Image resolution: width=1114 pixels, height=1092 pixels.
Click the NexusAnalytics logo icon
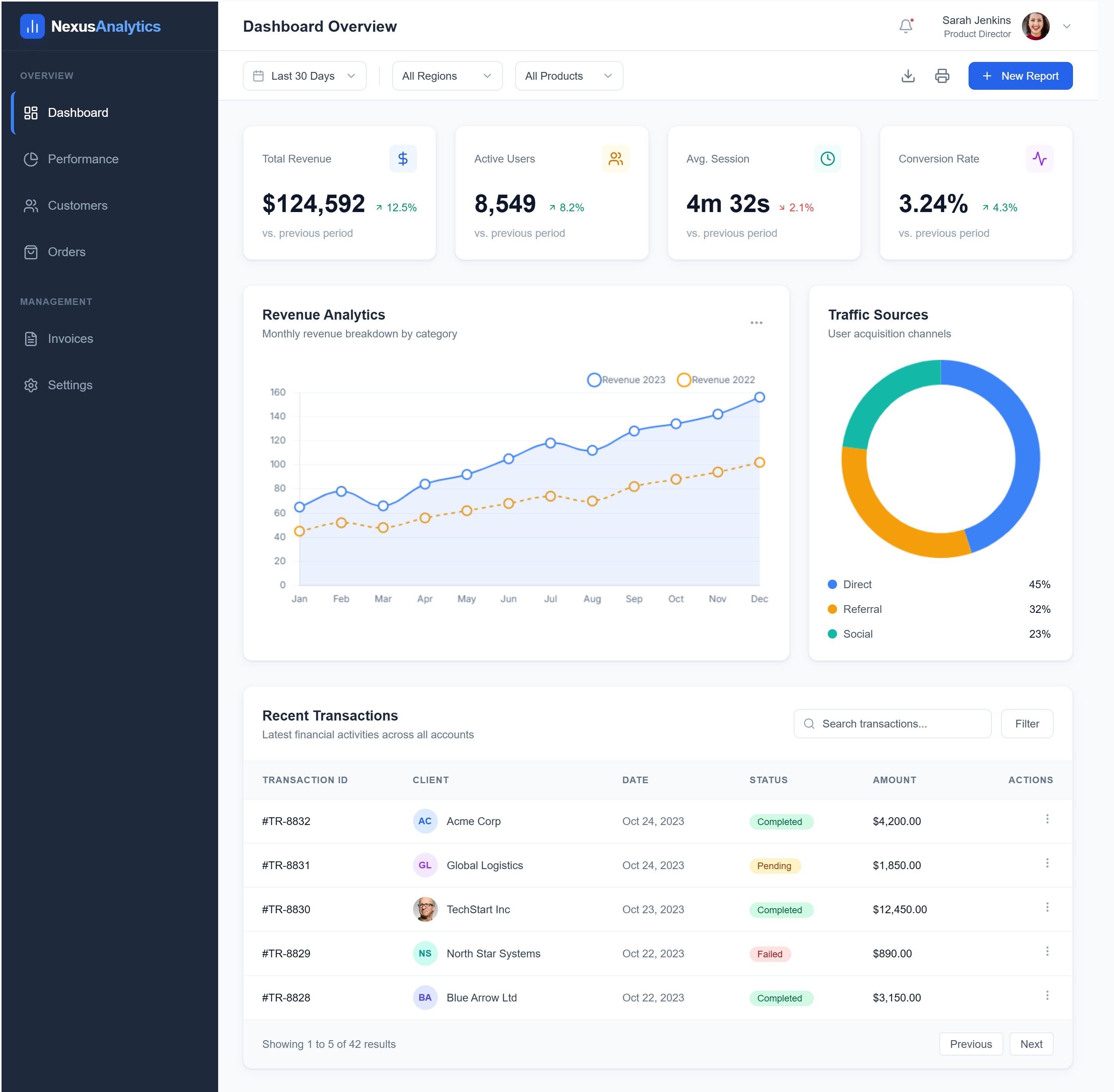click(x=32, y=26)
